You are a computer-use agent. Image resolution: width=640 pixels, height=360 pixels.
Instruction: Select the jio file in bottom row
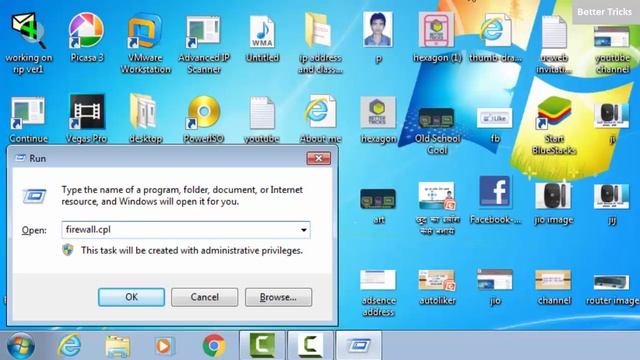495,287
